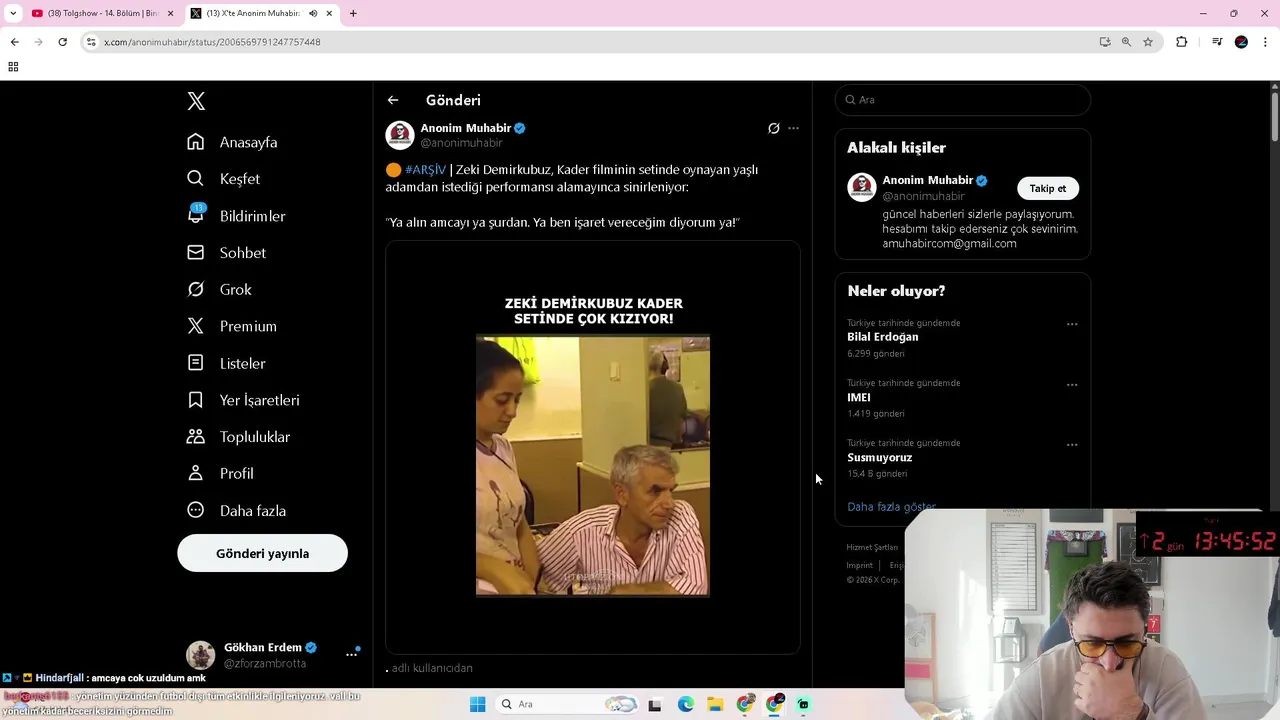
Task: Open options for Susmuyoruz trend
Action: [1072, 444]
